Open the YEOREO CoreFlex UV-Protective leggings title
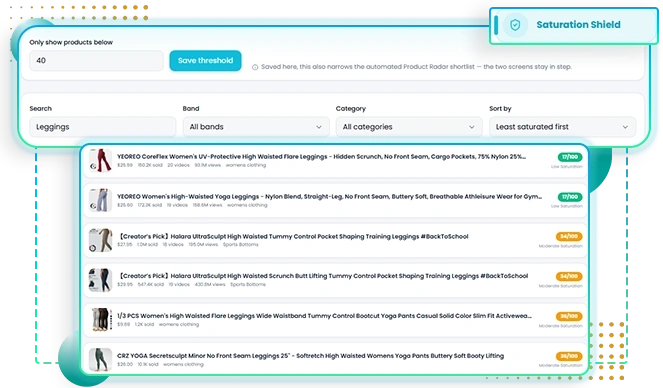This screenshot has width=663, height=388. click(321, 156)
